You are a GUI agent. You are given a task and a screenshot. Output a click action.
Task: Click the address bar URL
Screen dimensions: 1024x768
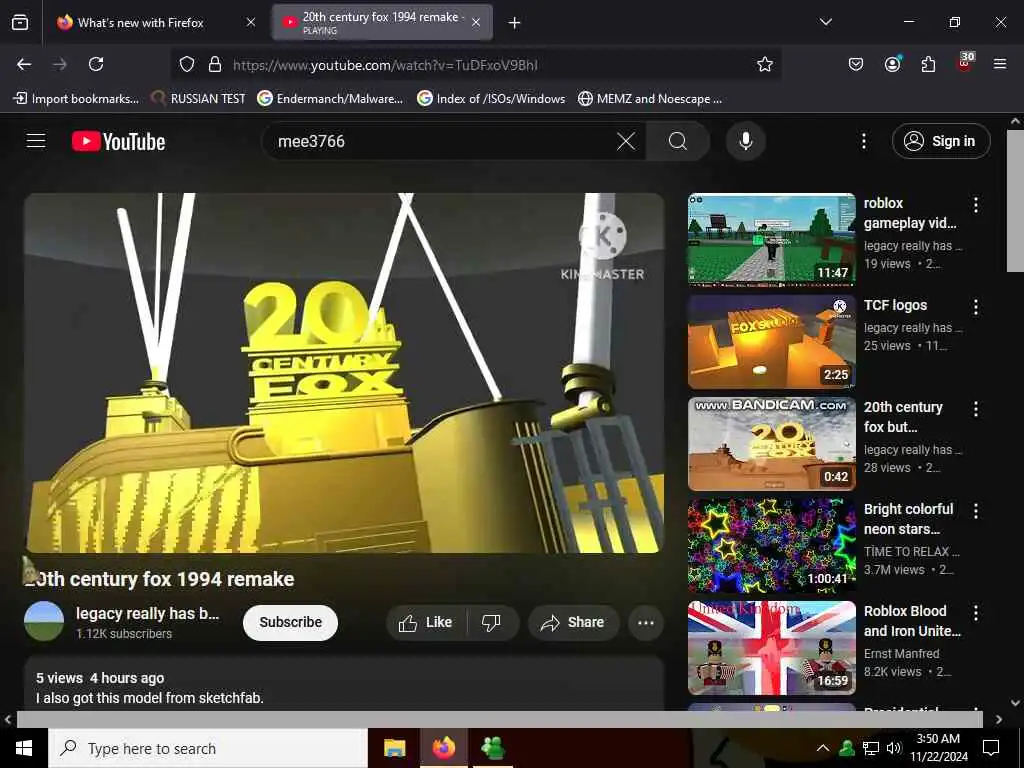[385, 65]
